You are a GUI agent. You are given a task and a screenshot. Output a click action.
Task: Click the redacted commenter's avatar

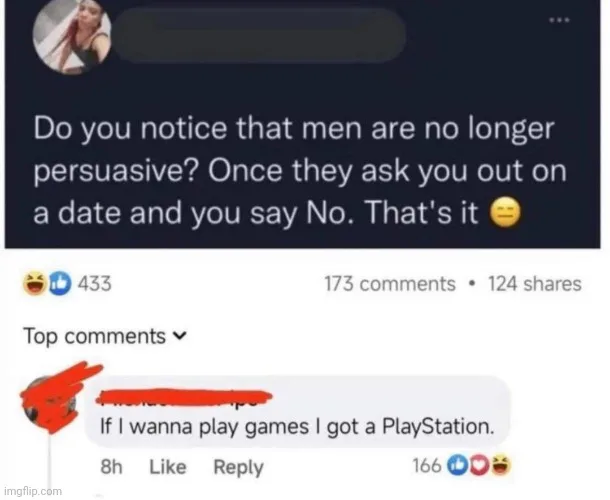point(49,403)
